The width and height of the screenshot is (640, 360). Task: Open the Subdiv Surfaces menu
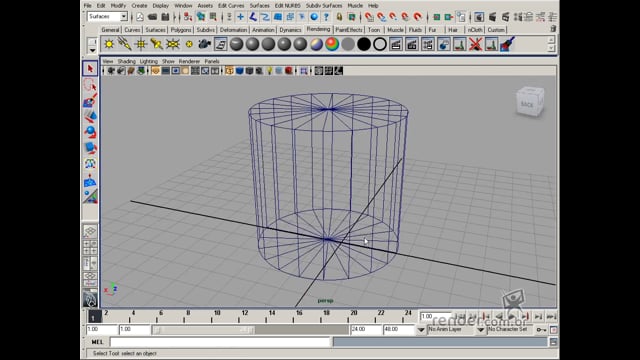324,6
